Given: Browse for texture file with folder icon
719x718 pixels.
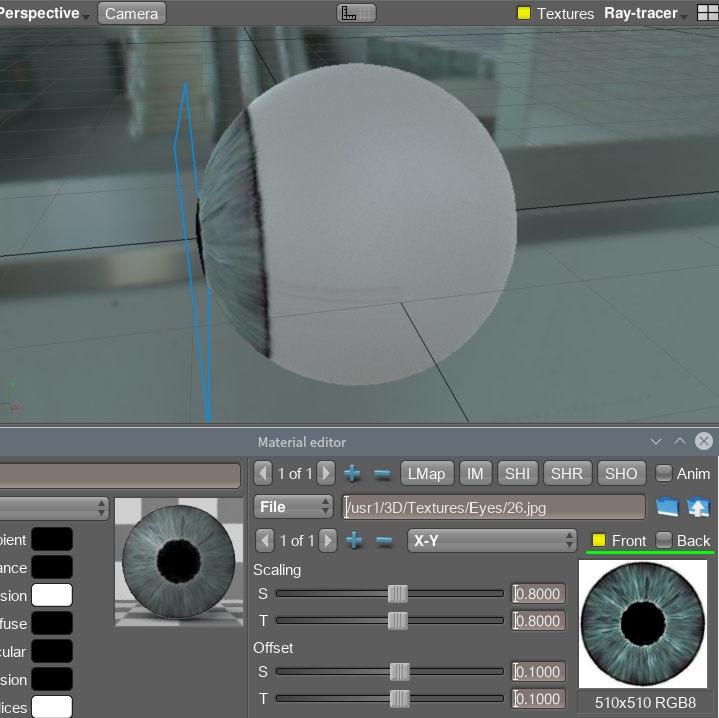Looking at the screenshot, I should (667, 507).
